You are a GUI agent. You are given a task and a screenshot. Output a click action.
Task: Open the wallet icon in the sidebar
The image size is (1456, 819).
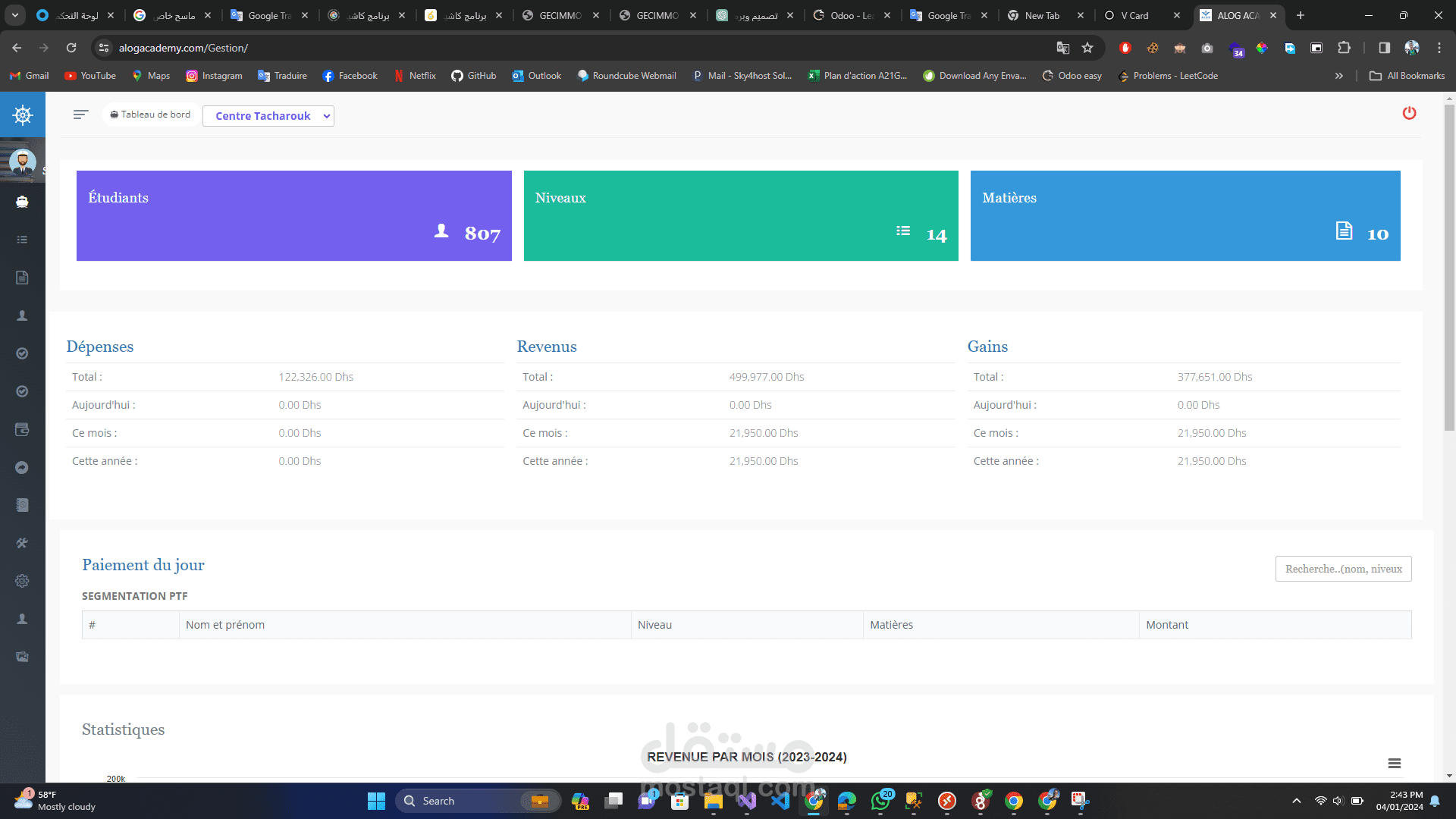coord(22,429)
